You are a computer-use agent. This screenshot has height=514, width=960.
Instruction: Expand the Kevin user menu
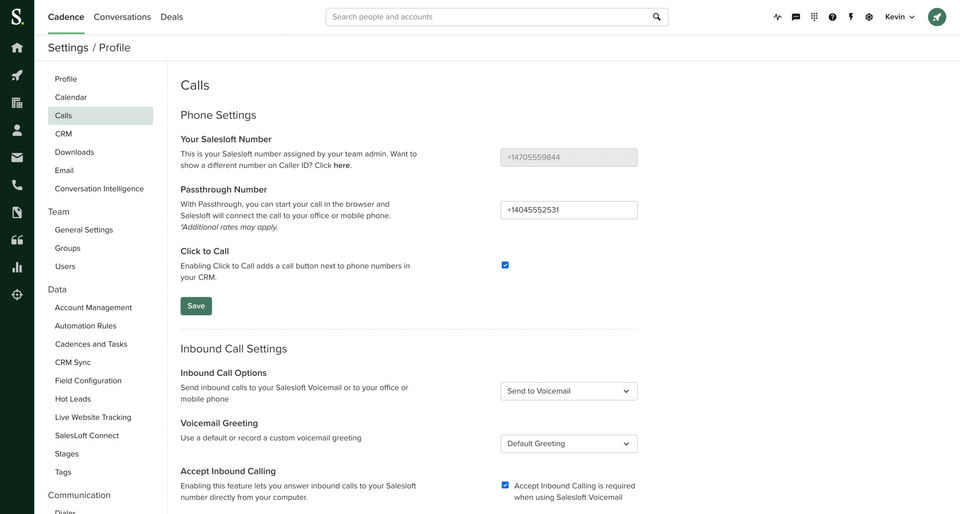[899, 17]
